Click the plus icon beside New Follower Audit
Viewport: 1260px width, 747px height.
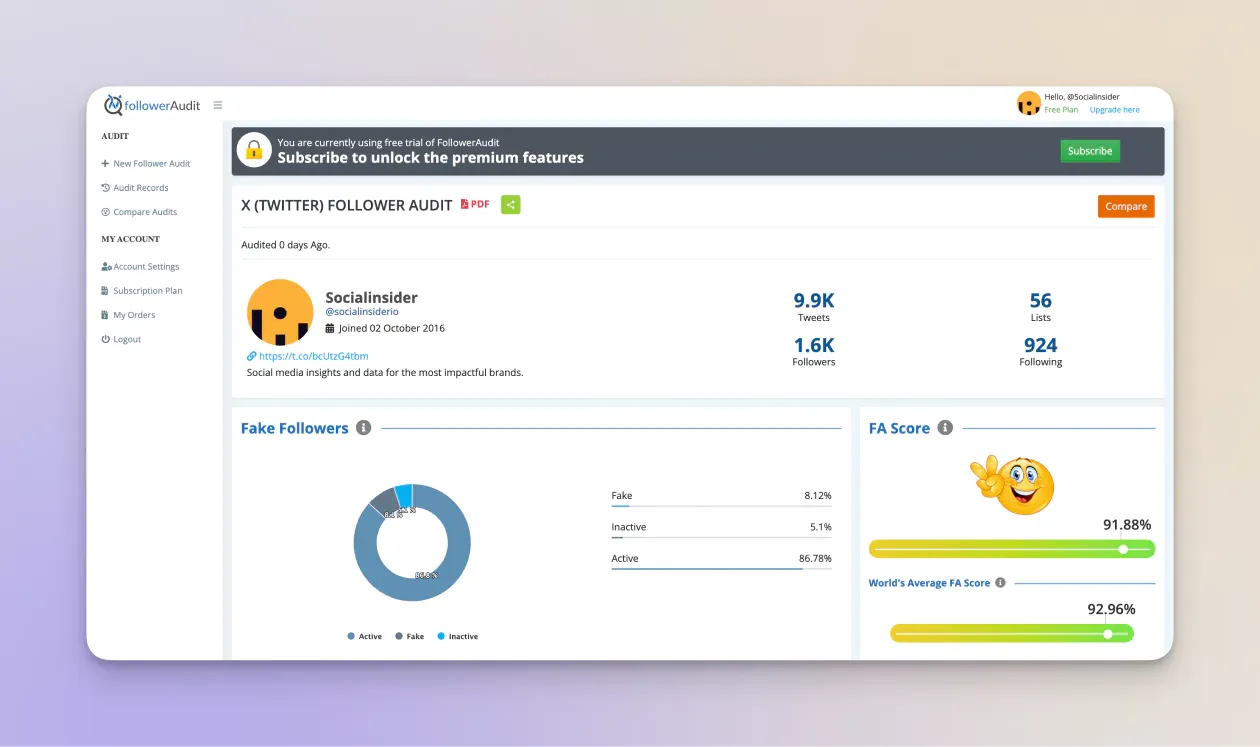click(x=105, y=163)
